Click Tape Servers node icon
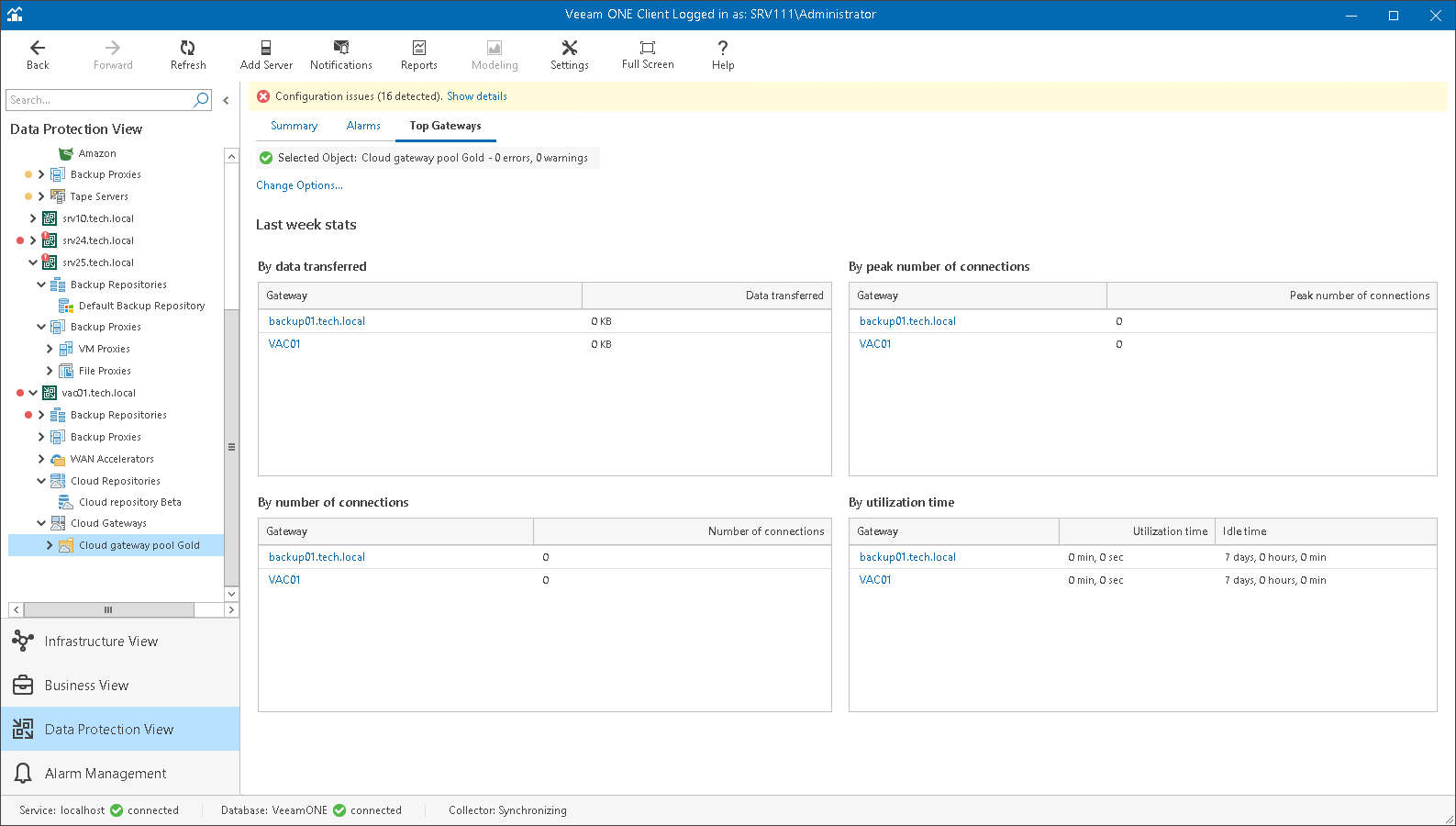The image size is (1456, 826). [x=58, y=196]
